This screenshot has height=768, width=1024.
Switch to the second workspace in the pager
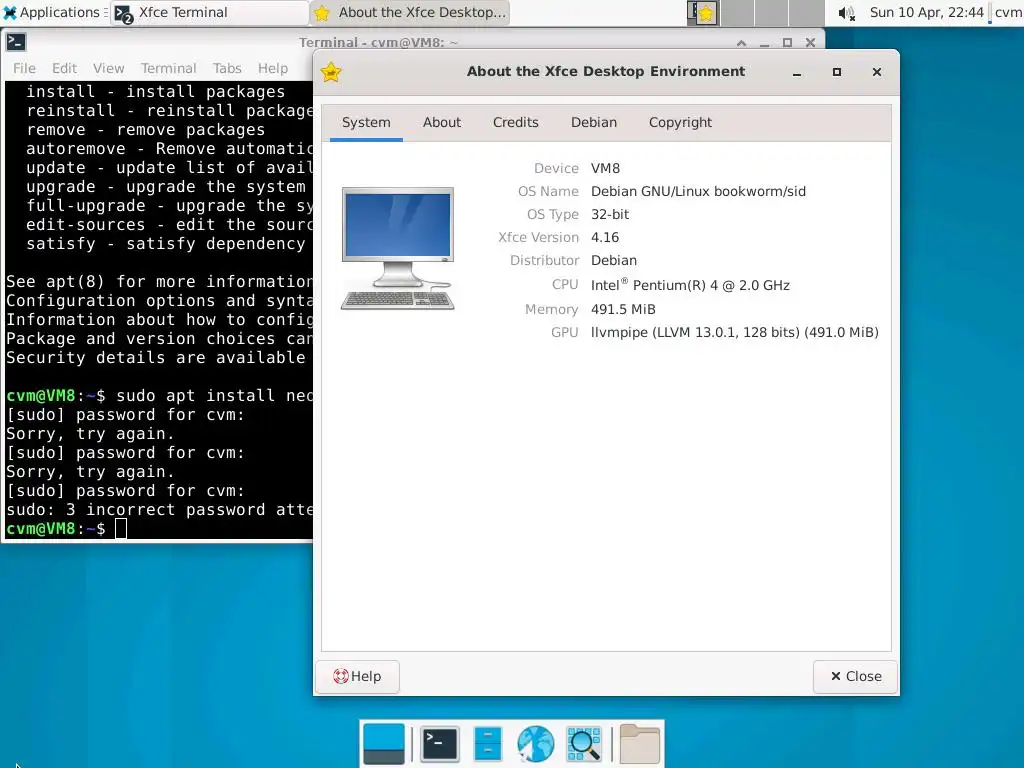coord(738,13)
